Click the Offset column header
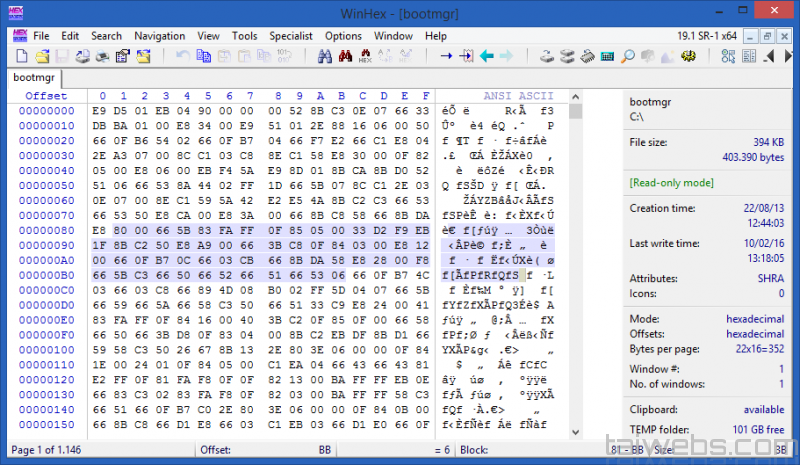The width and height of the screenshot is (800, 465). click(x=46, y=96)
